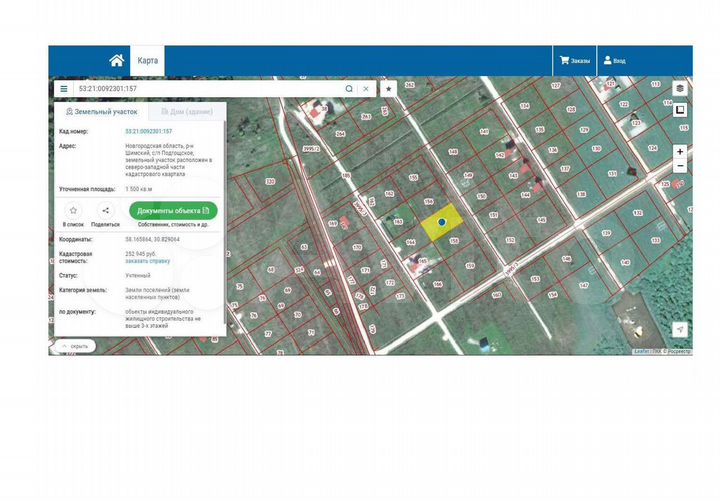Open Документы объекта

coord(173,211)
